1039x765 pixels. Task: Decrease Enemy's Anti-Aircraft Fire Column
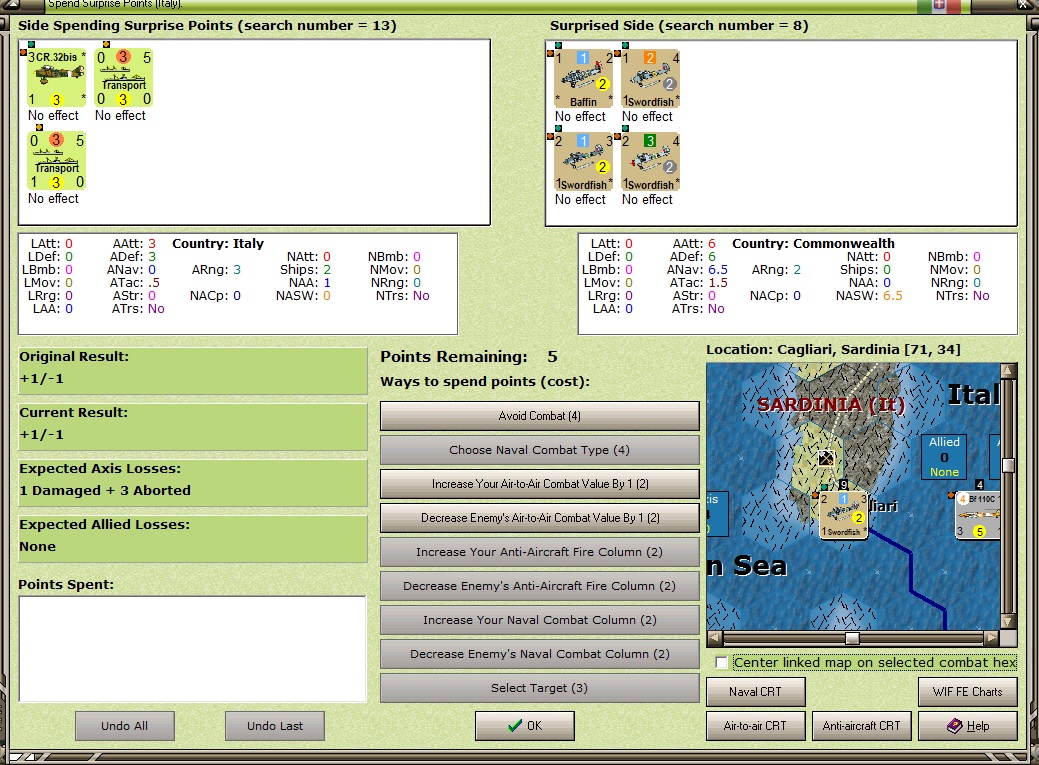click(x=539, y=586)
